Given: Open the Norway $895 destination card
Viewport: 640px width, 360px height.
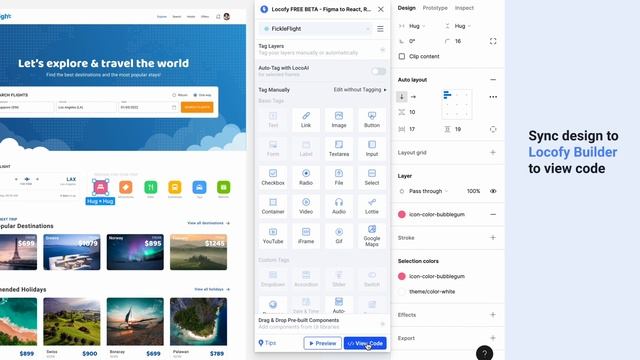Looking at the screenshot, I should (135, 252).
